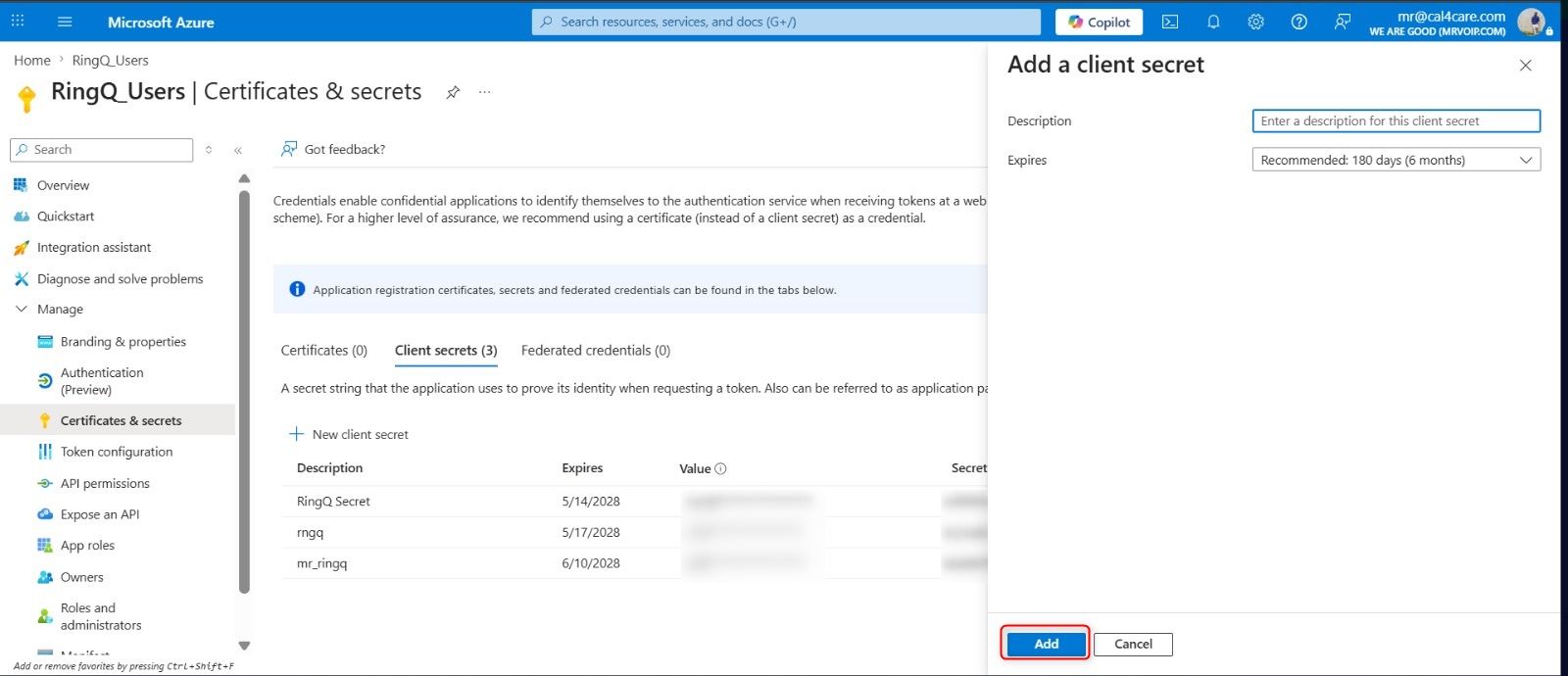
Task: Open the Copilot button
Action: point(1099,22)
